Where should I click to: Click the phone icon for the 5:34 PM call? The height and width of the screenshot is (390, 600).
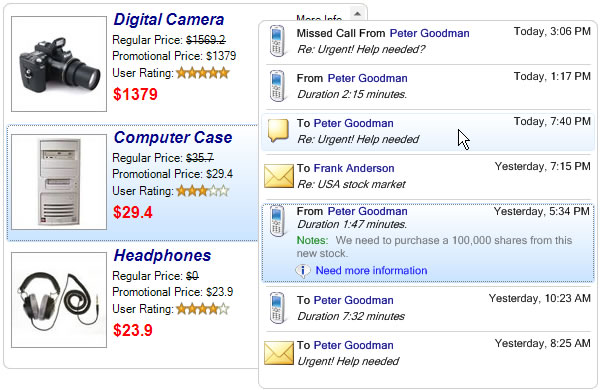[x=277, y=221]
